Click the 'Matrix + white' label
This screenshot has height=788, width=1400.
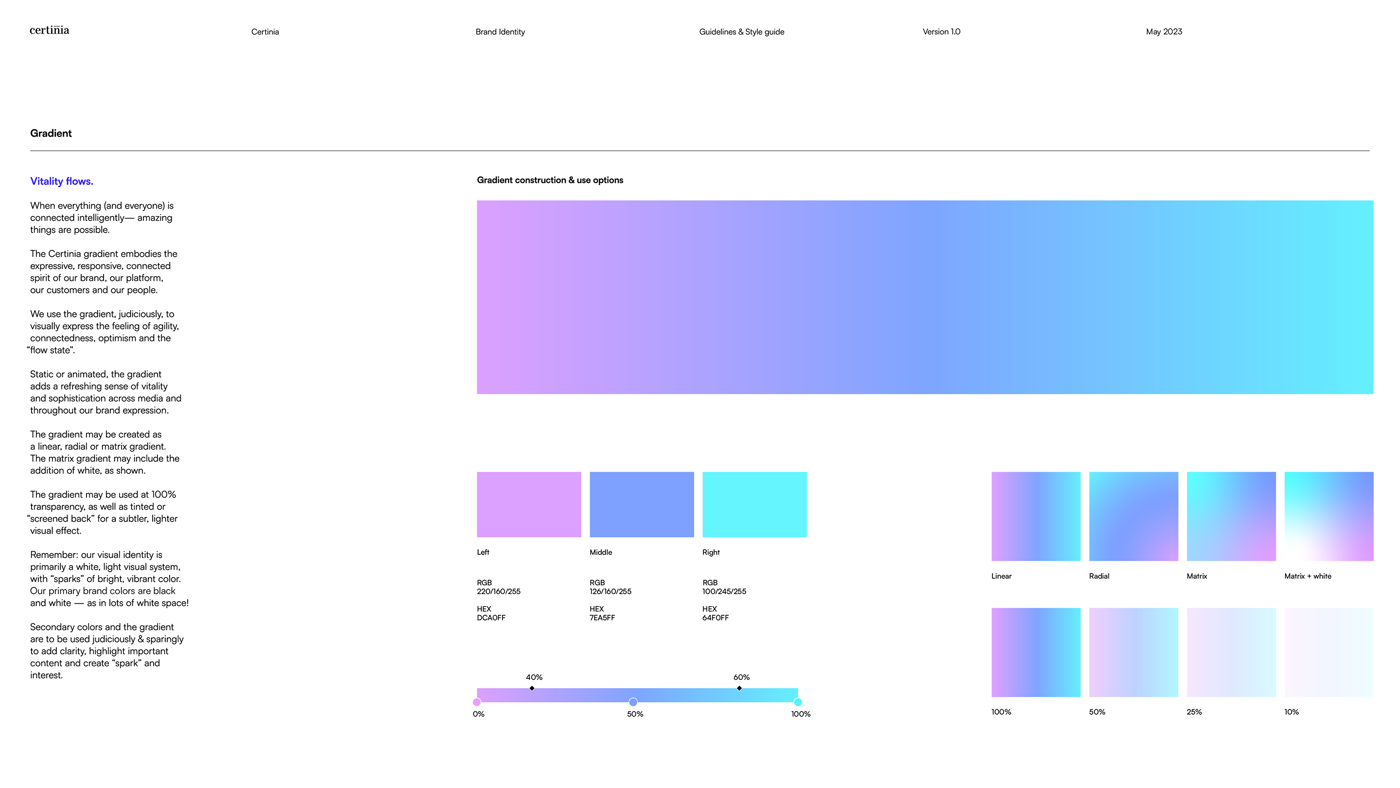tap(1308, 576)
